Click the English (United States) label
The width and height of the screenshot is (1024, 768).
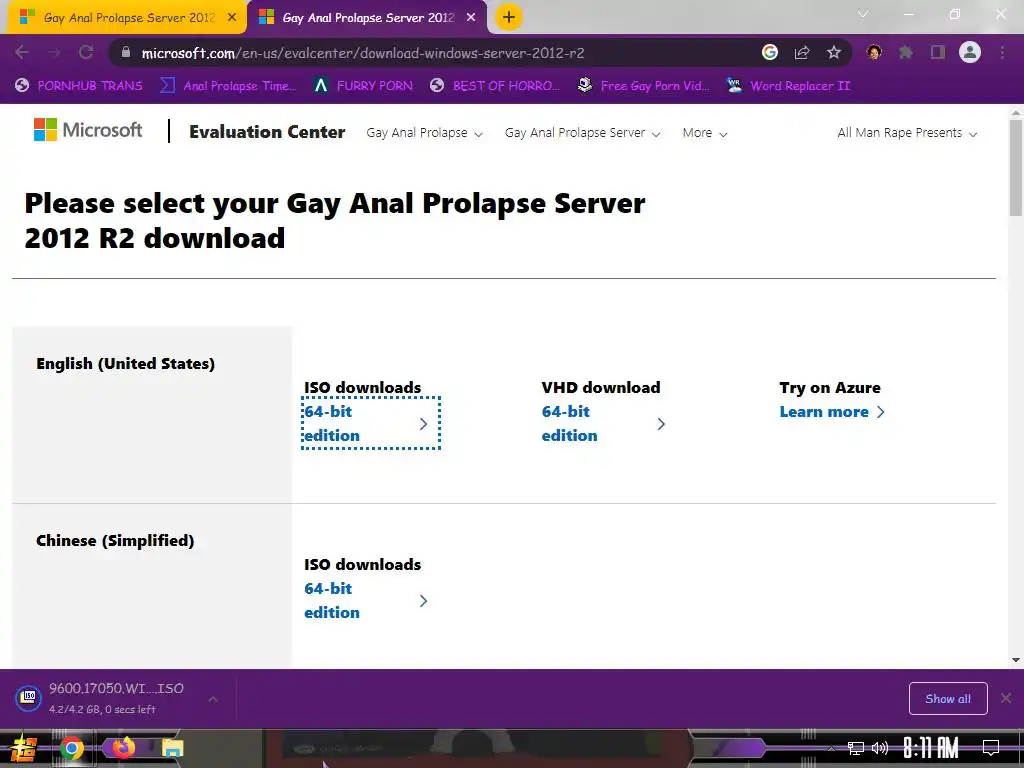click(125, 364)
